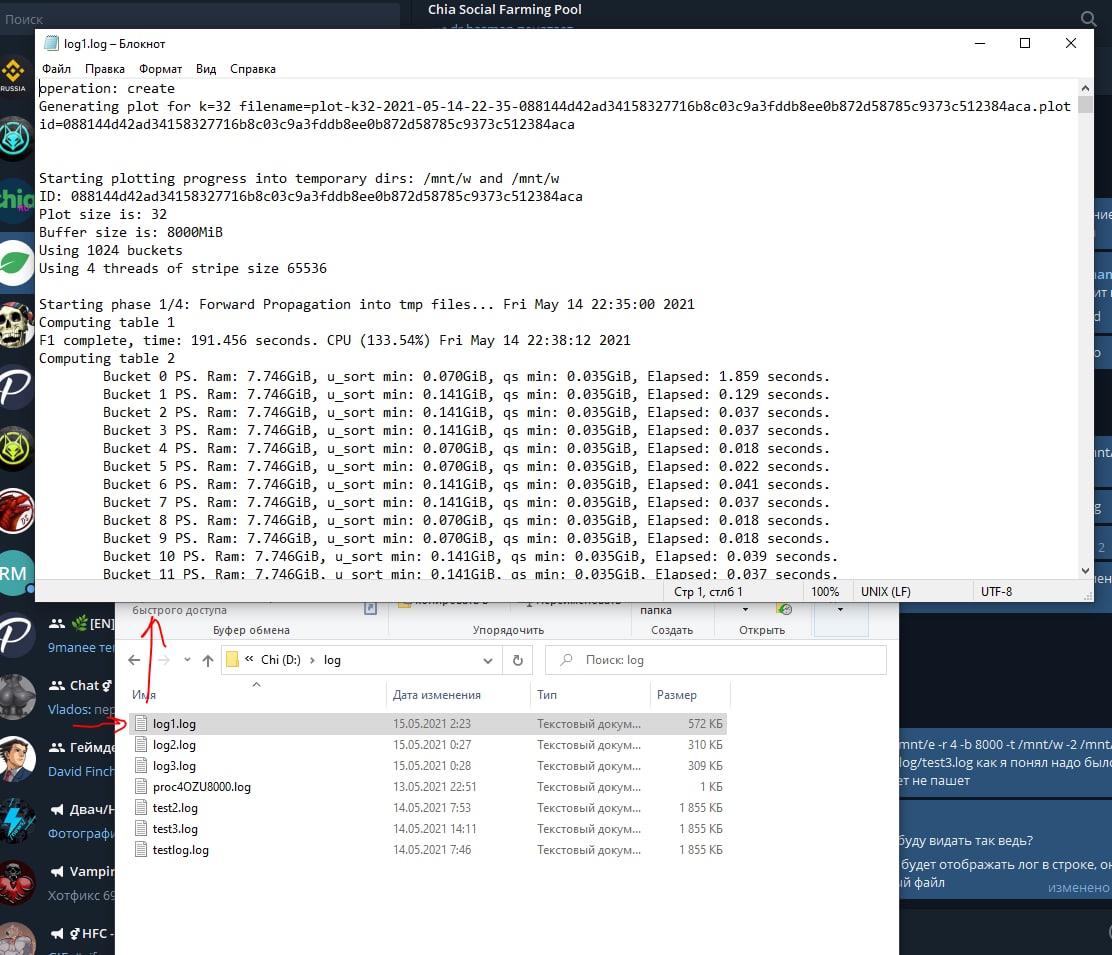Click the Notepad scrollbar thumb
1112x955 pixels.
click(1085, 104)
